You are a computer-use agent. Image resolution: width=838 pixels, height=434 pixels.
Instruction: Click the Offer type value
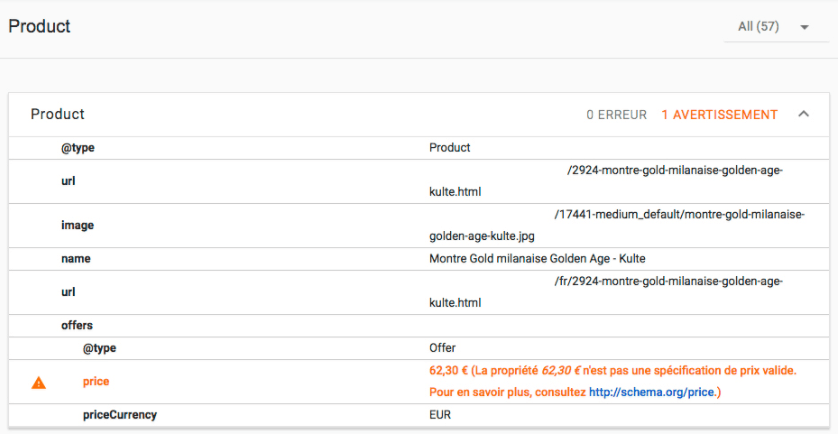pyautogui.click(x=442, y=348)
